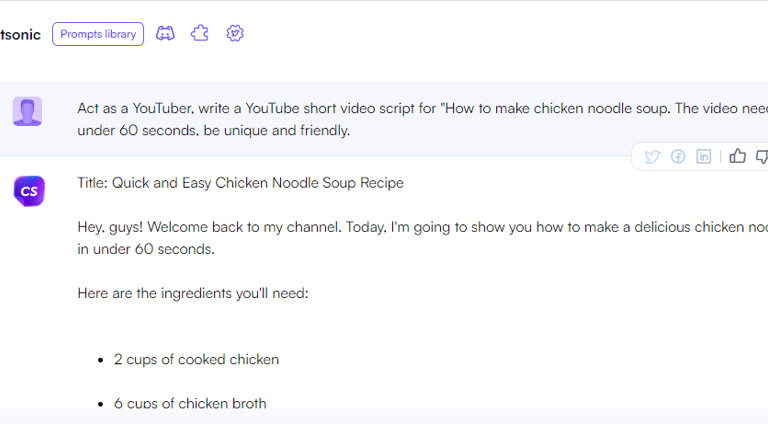The image size is (768, 424).
Task: Like the response with thumbs up
Action: [x=738, y=156]
